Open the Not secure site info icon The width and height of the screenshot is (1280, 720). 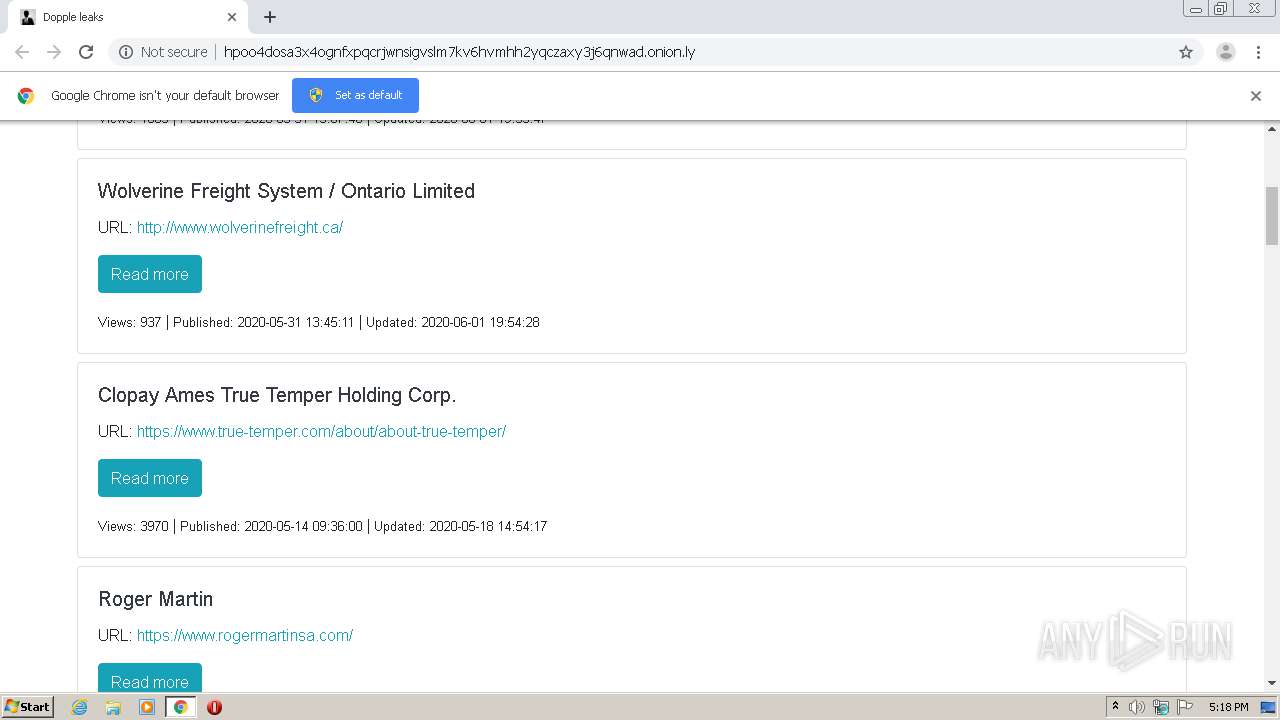(126, 52)
